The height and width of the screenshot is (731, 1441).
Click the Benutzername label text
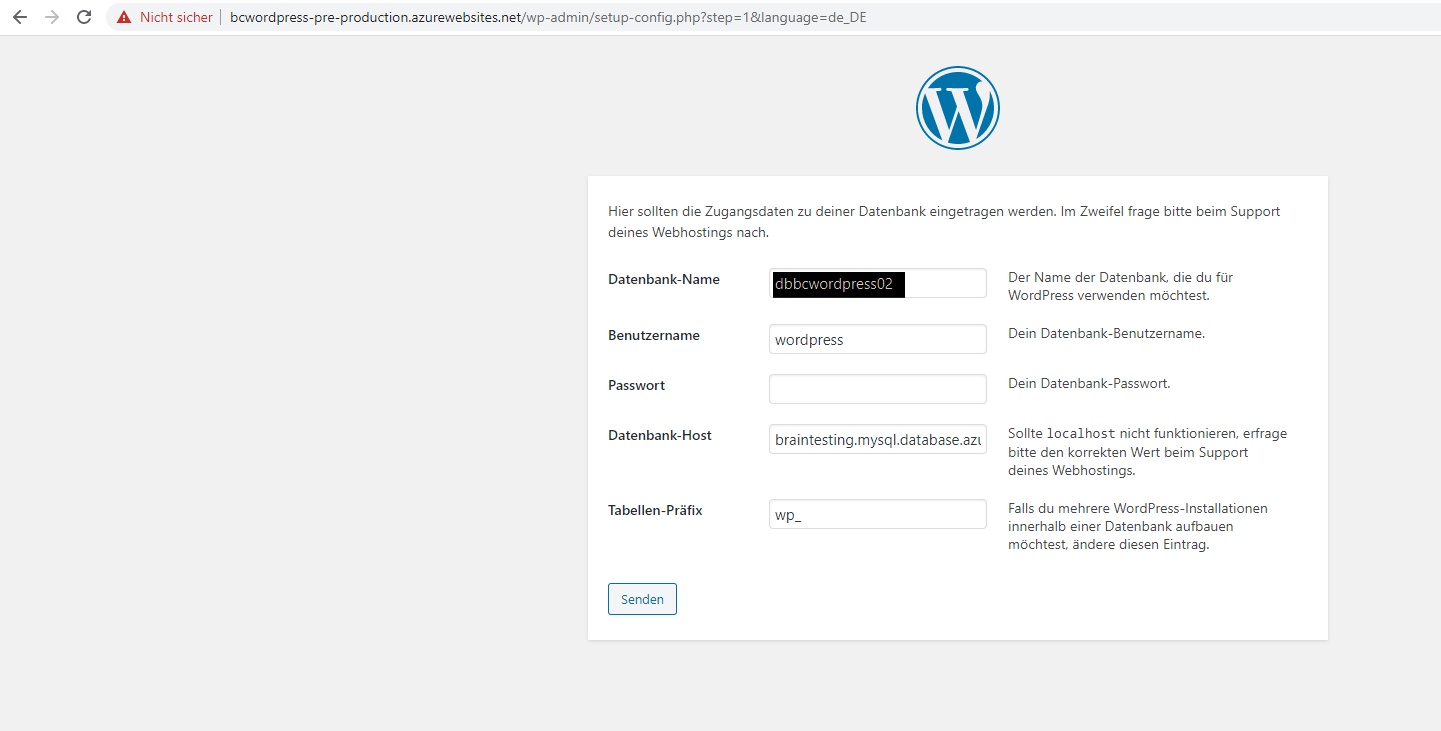[x=653, y=335]
